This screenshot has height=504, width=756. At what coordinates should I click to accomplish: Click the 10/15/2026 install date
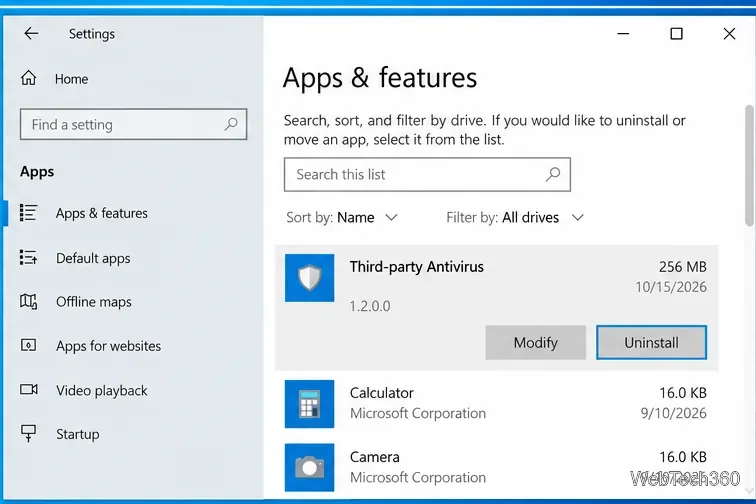pos(671,287)
